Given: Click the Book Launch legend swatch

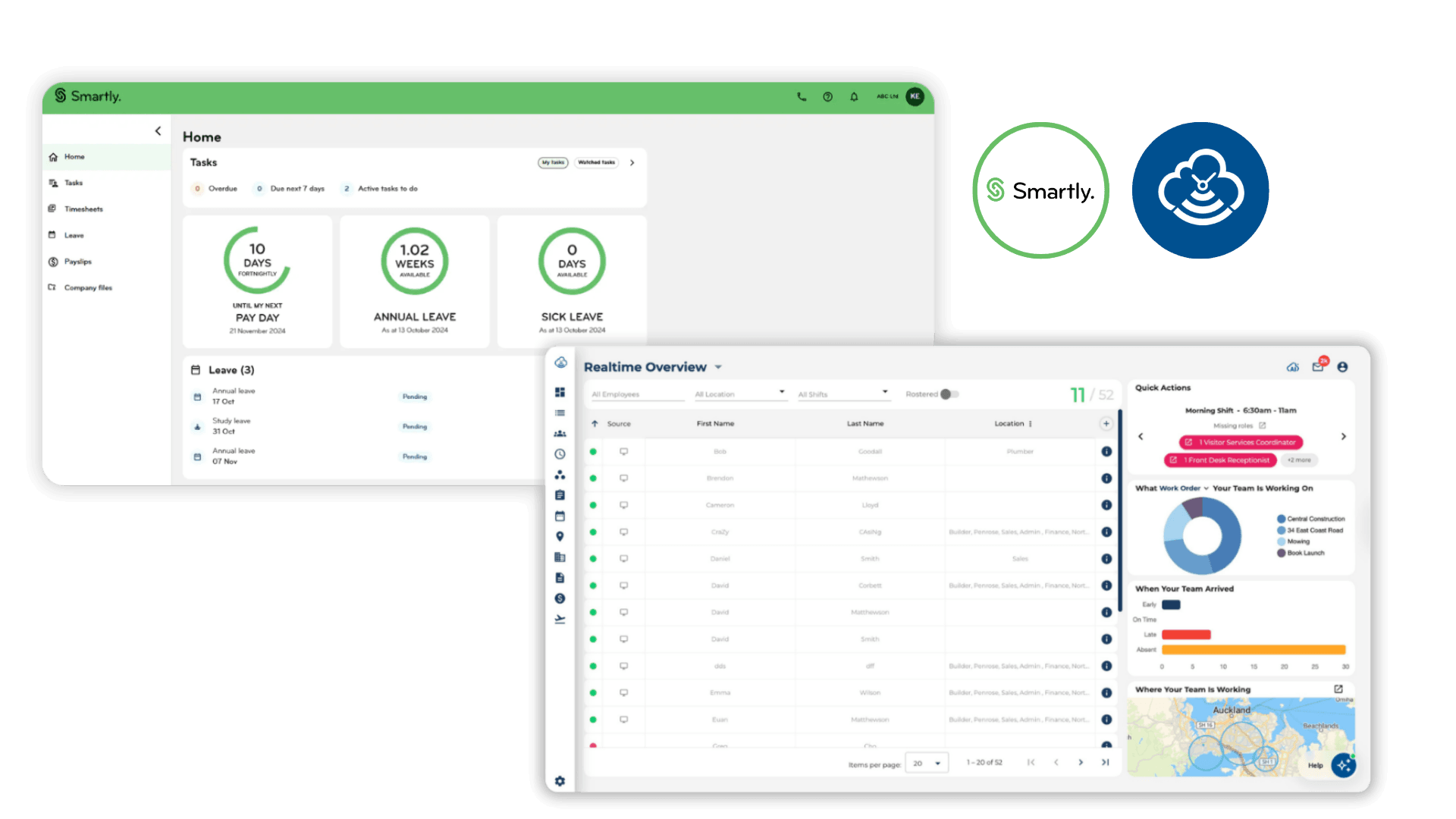Looking at the screenshot, I should pyautogui.click(x=1282, y=554).
